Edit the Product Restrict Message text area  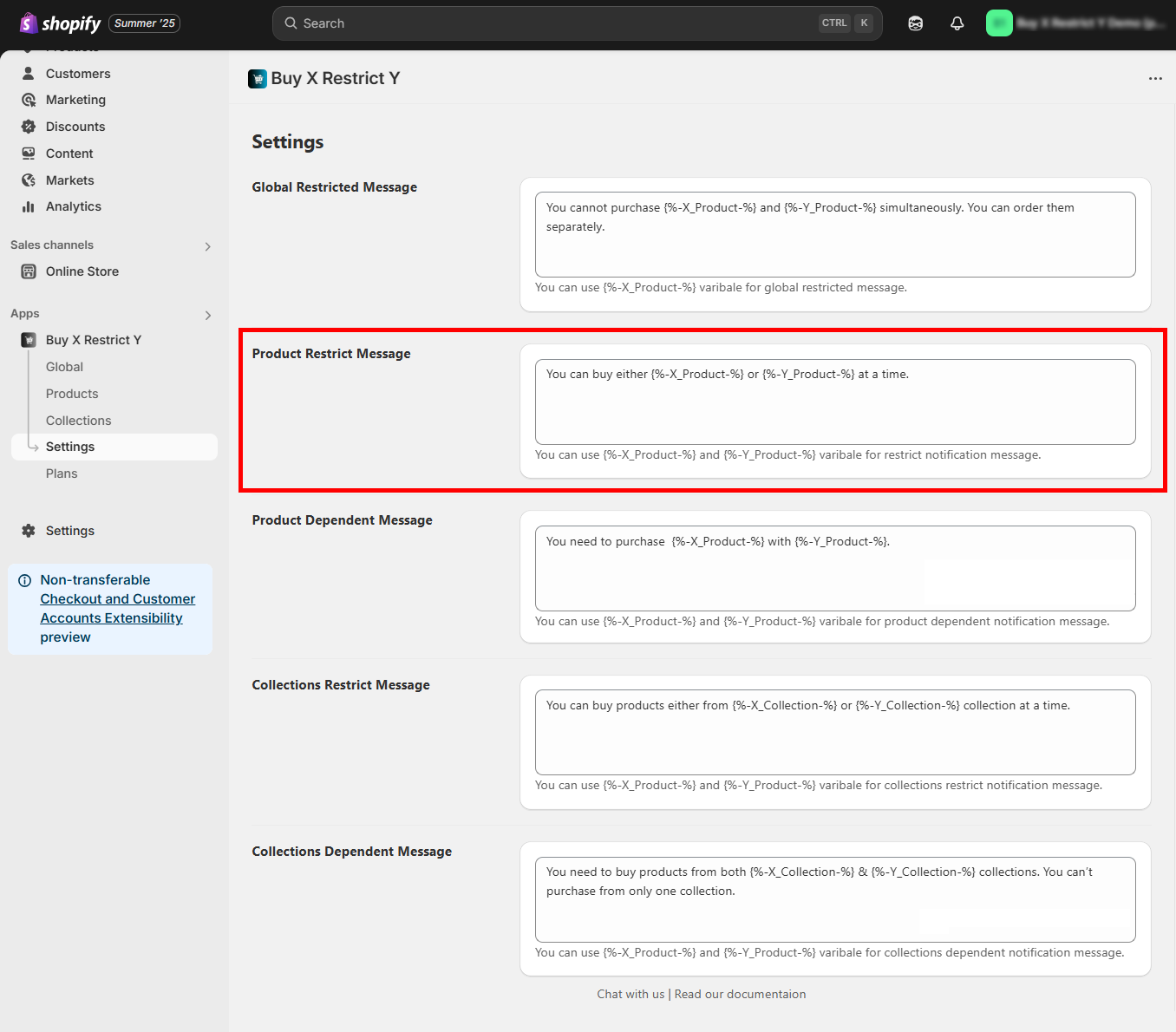pos(834,402)
